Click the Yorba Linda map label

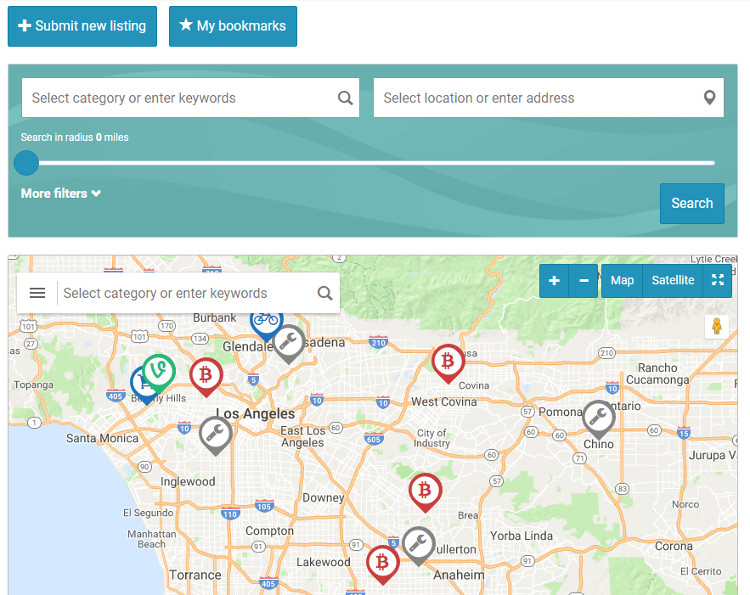click(x=521, y=536)
